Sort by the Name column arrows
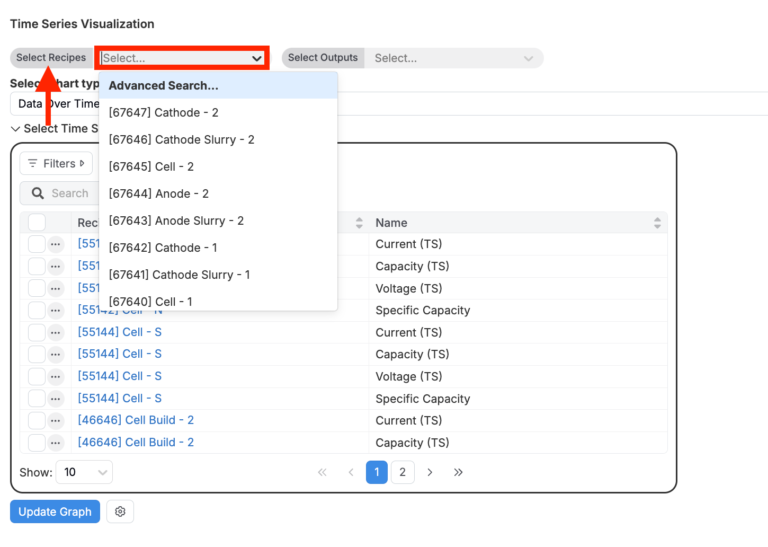 click(x=657, y=223)
